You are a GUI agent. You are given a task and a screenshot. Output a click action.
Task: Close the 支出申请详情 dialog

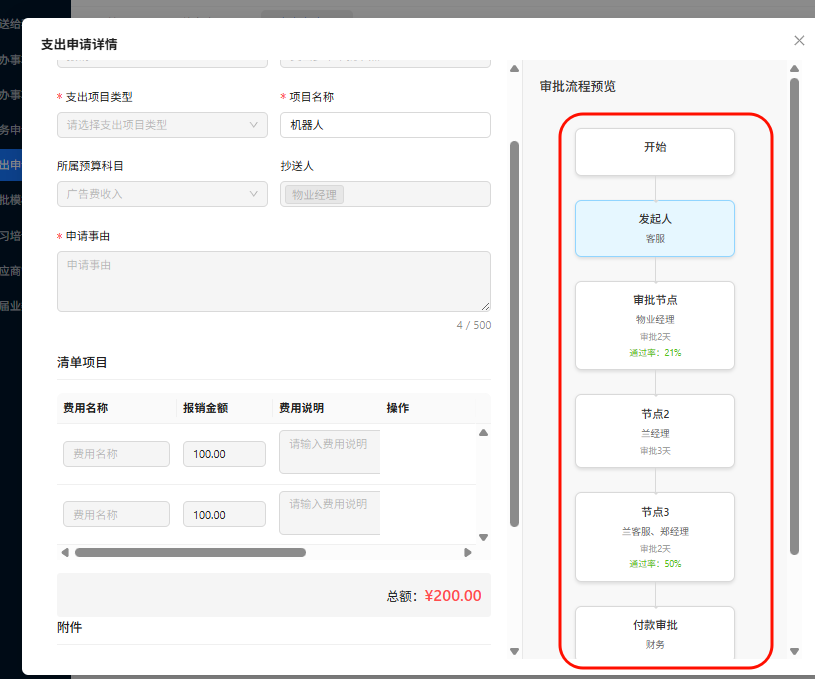tap(799, 41)
